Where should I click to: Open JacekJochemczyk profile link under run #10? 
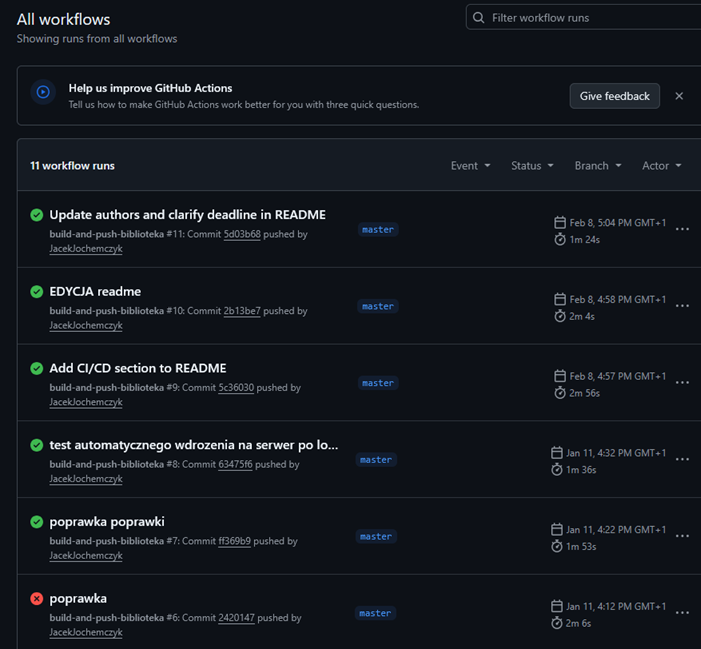(86, 325)
